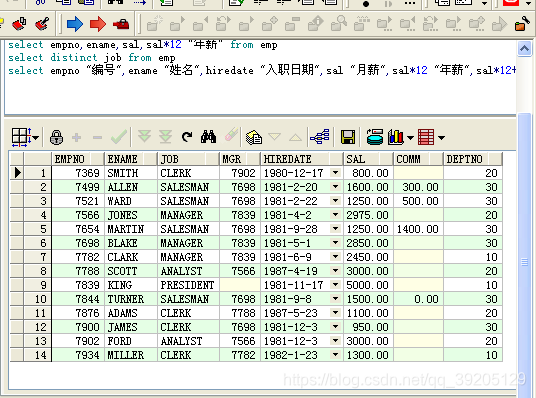Screen dimensions: 536x398
Task: Click the JOB column header
Action: point(188,159)
